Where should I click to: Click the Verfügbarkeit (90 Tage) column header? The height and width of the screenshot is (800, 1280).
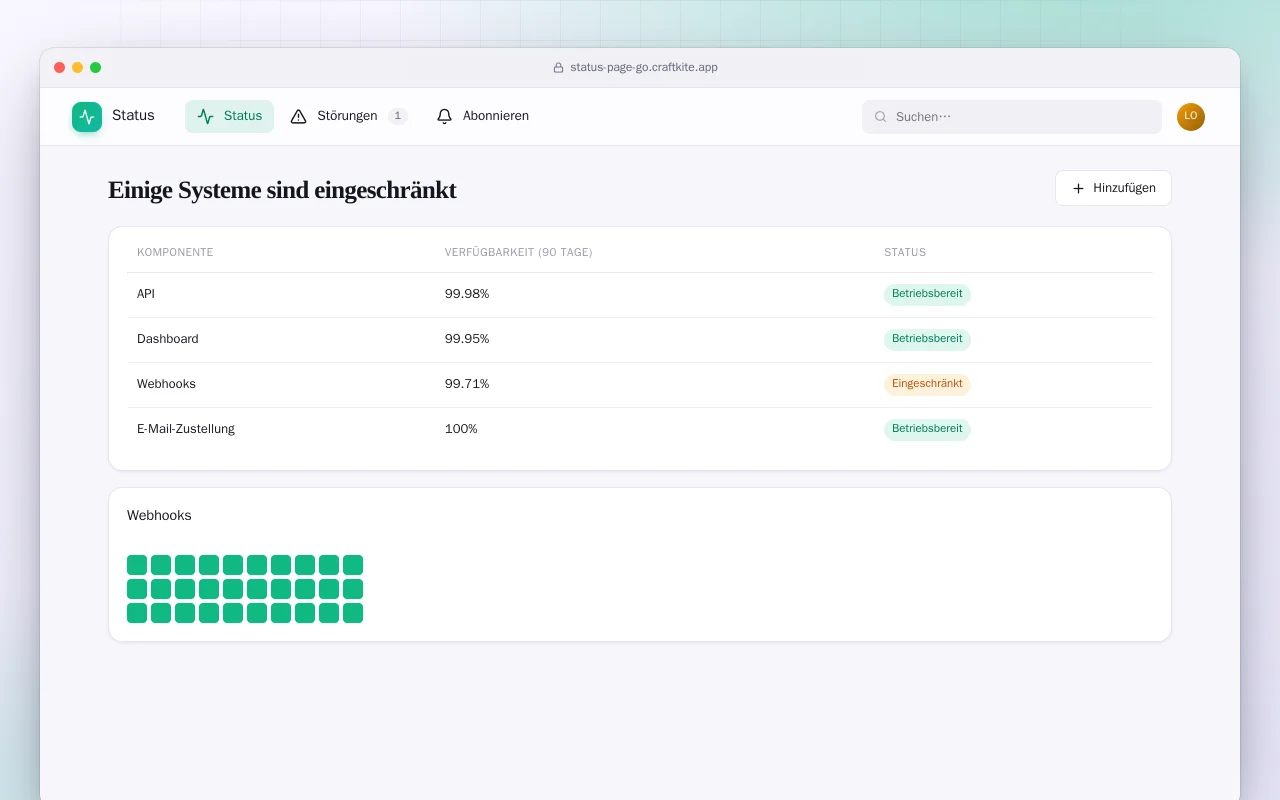(519, 252)
